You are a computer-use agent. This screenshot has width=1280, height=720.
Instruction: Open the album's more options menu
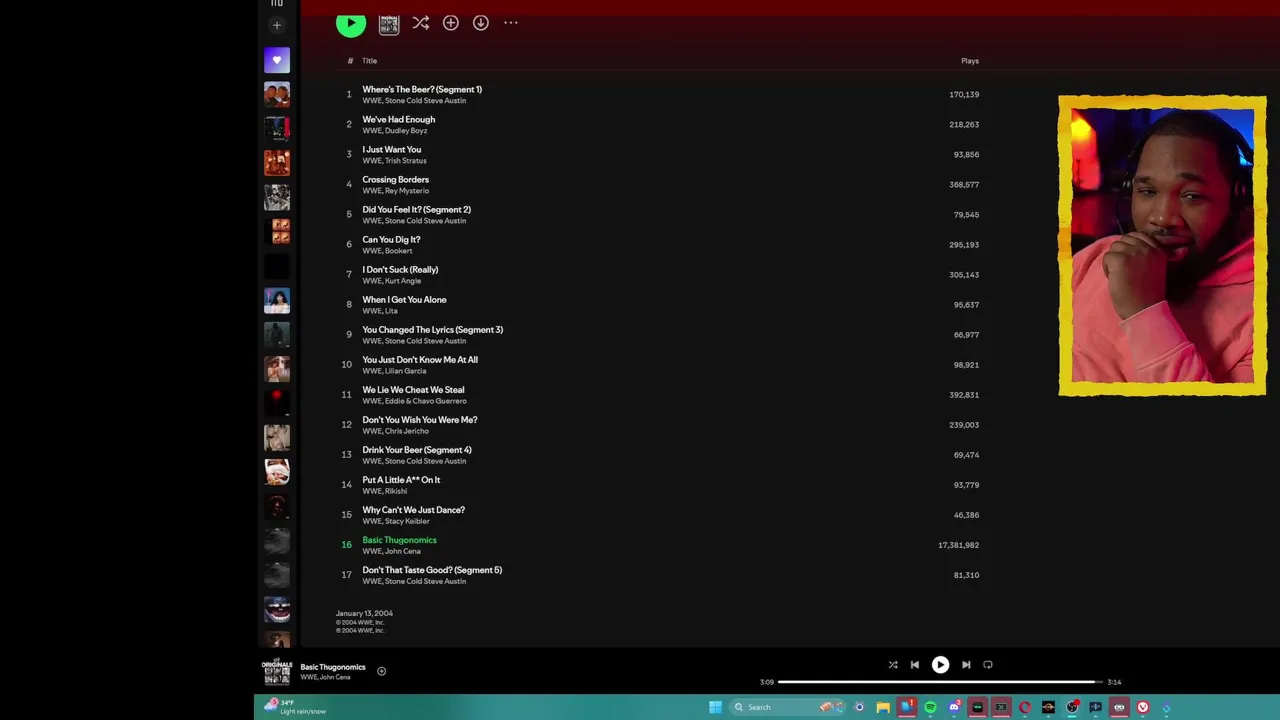(x=511, y=22)
